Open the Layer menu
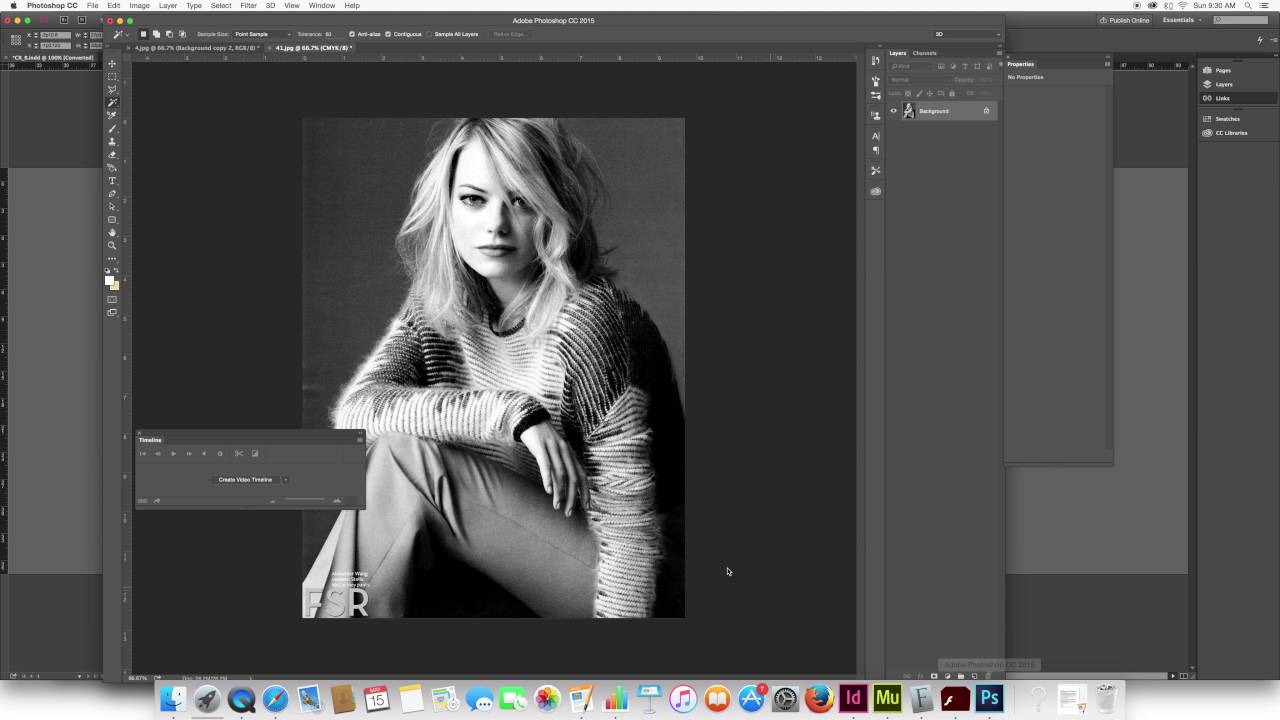Image resolution: width=1280 pixels, height=720 pixels. [167, 6]
